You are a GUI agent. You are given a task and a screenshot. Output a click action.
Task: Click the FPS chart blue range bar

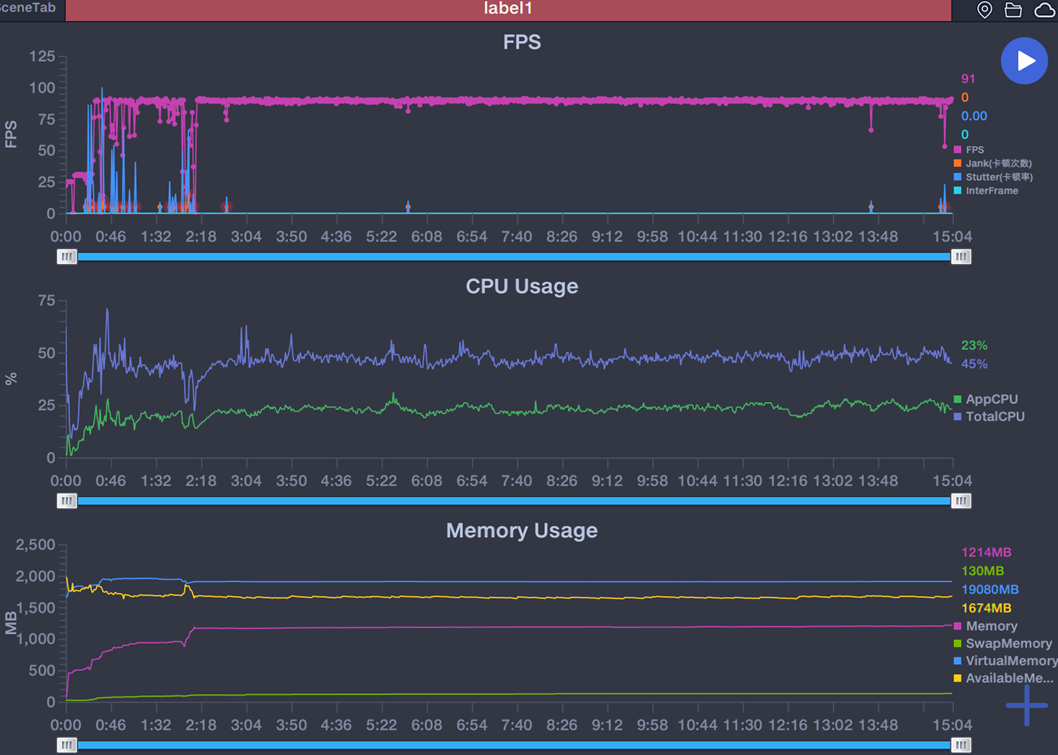point(513,256)
